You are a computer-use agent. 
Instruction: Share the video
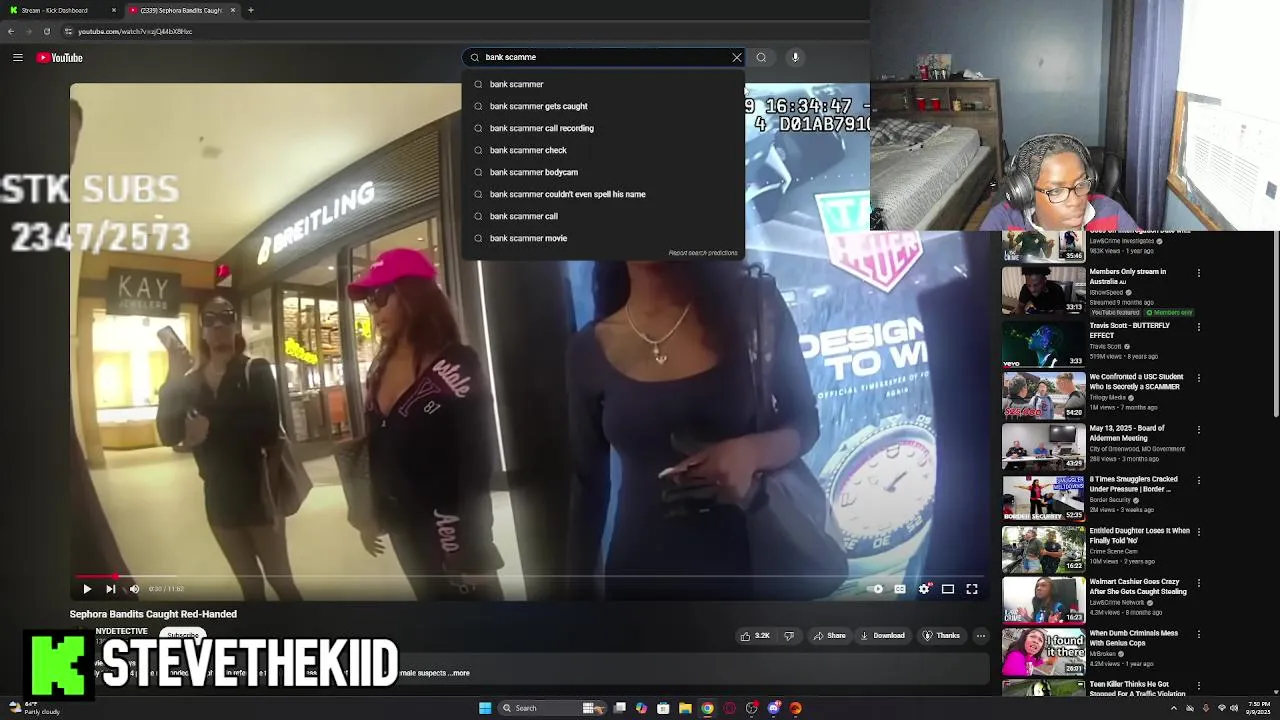829,636
